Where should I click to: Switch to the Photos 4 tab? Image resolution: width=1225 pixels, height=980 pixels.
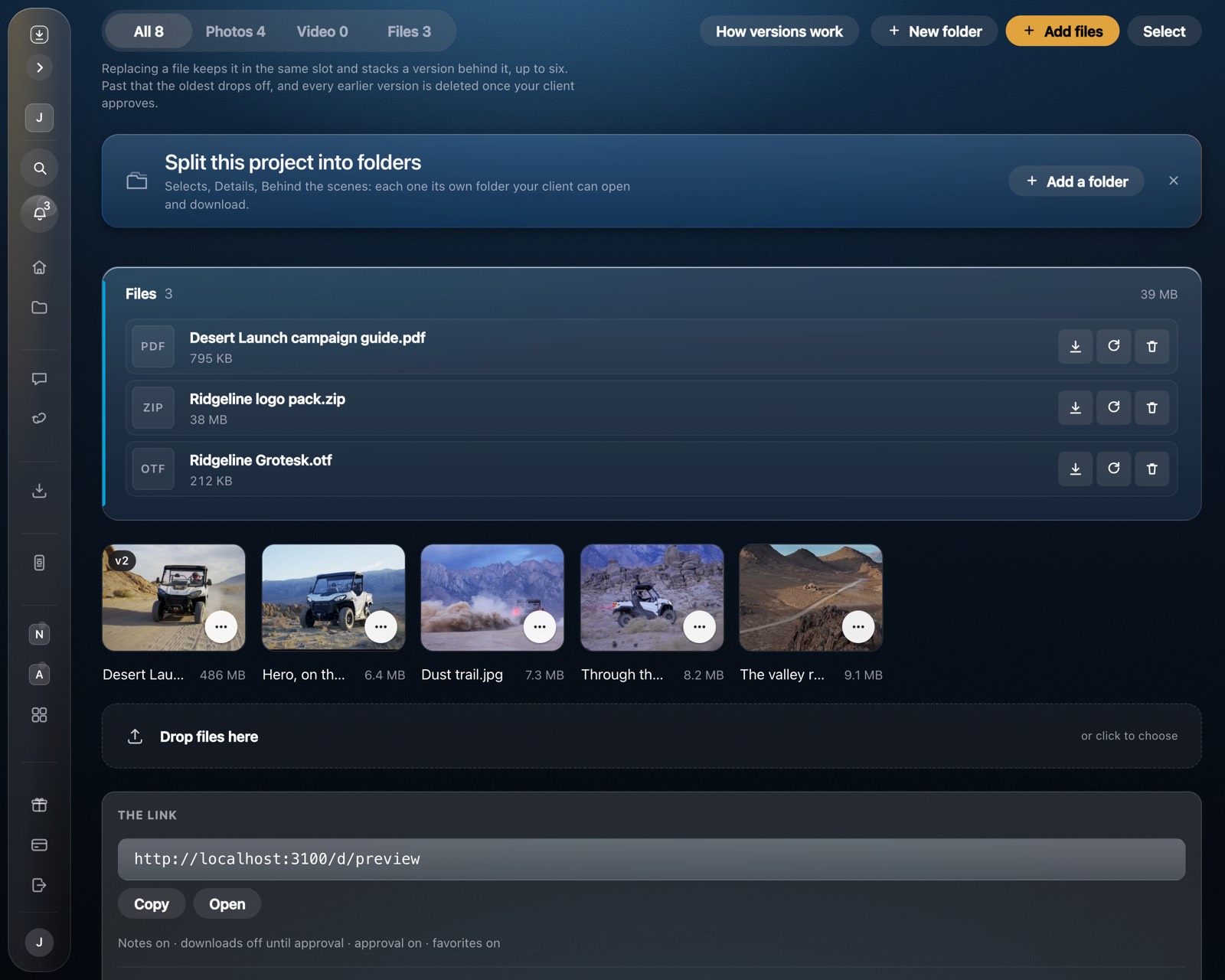click(x=235, y=31)
